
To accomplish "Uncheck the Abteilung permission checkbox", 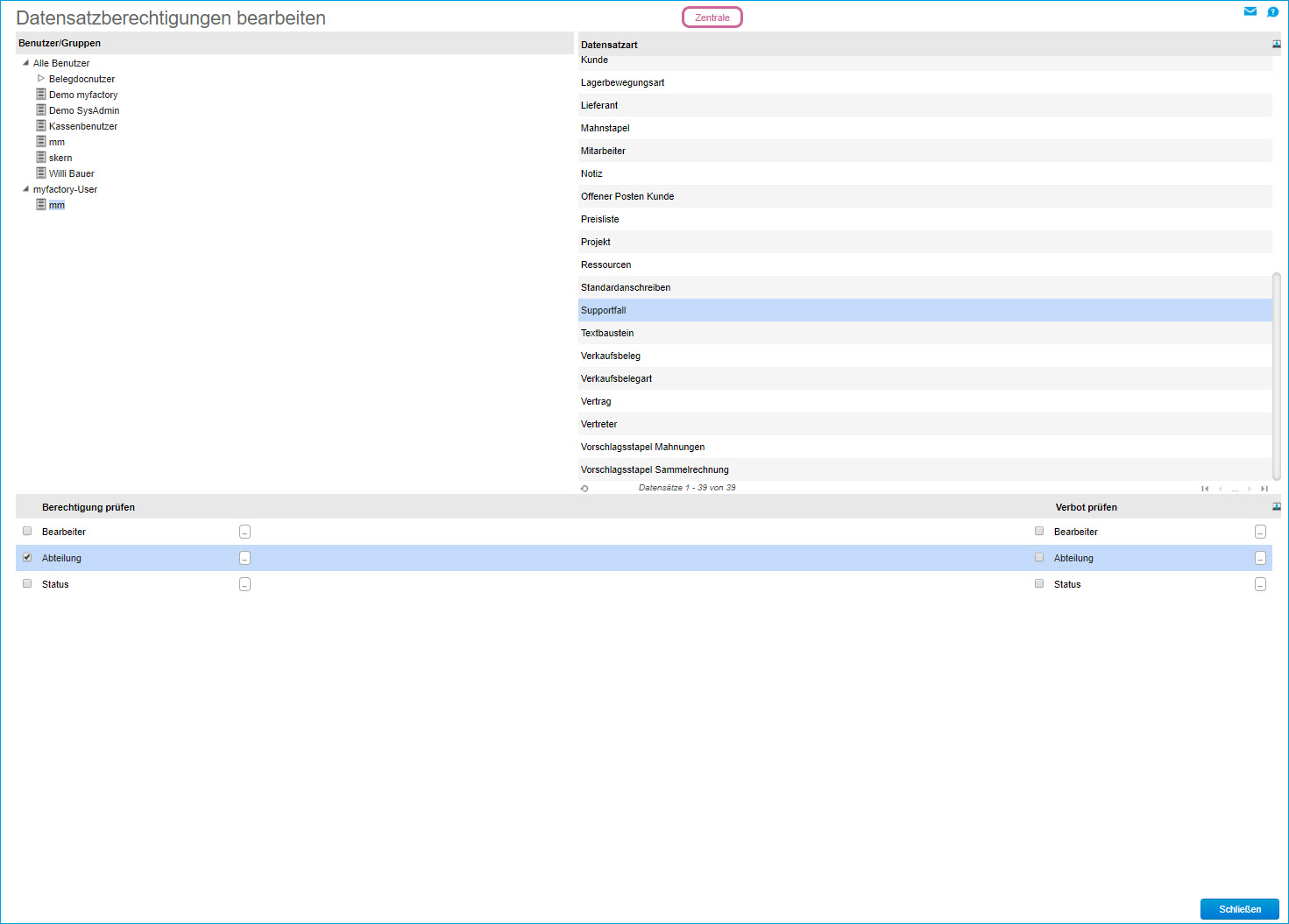I will [x=27, y=558].
